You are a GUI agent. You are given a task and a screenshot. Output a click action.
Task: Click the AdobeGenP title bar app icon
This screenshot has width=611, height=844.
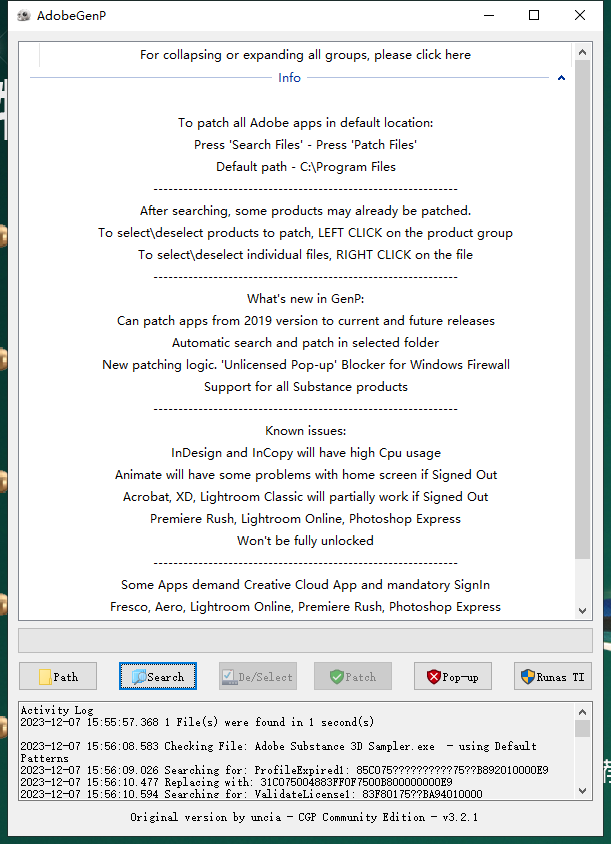[24, 16]
